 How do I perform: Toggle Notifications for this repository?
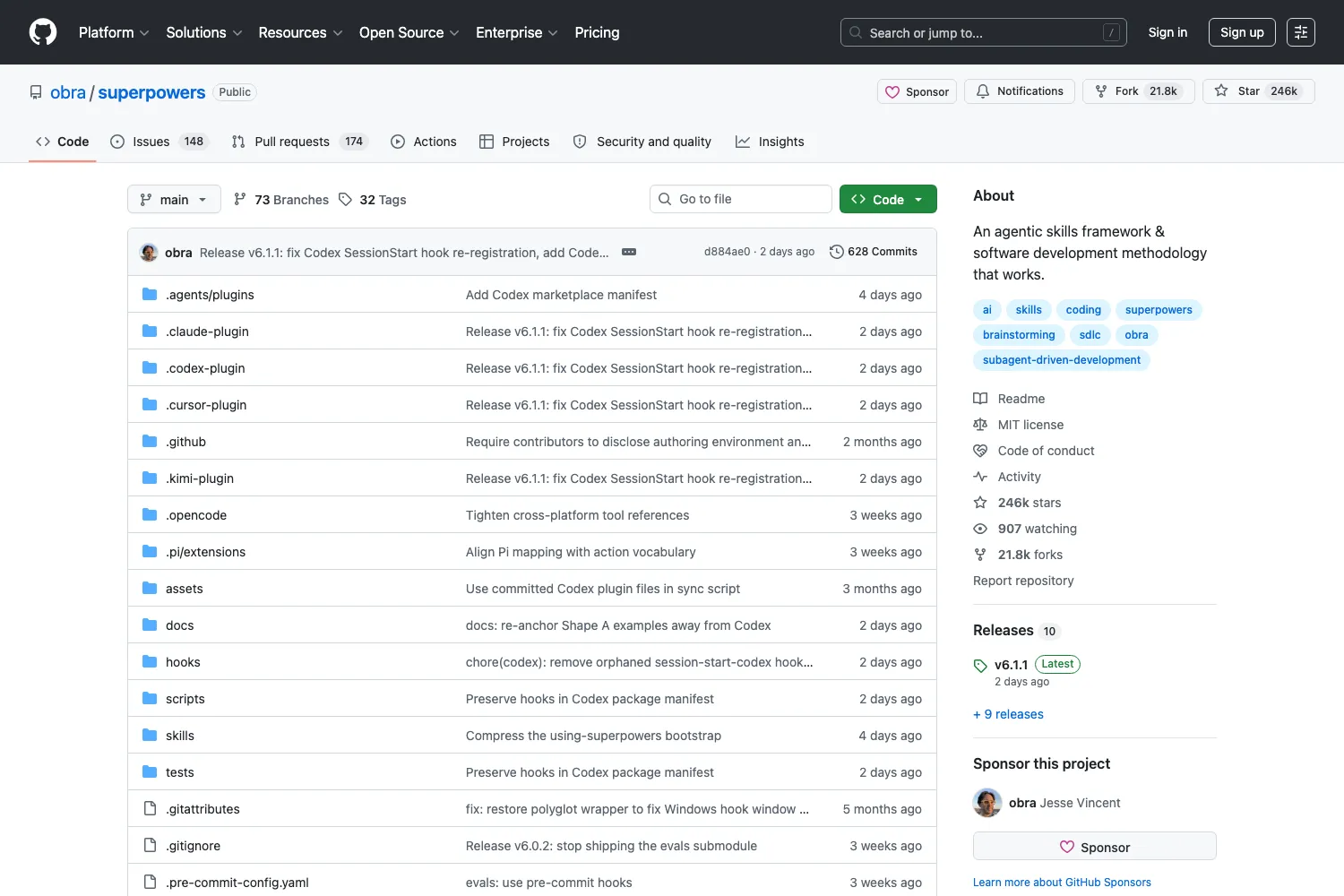1020,91
